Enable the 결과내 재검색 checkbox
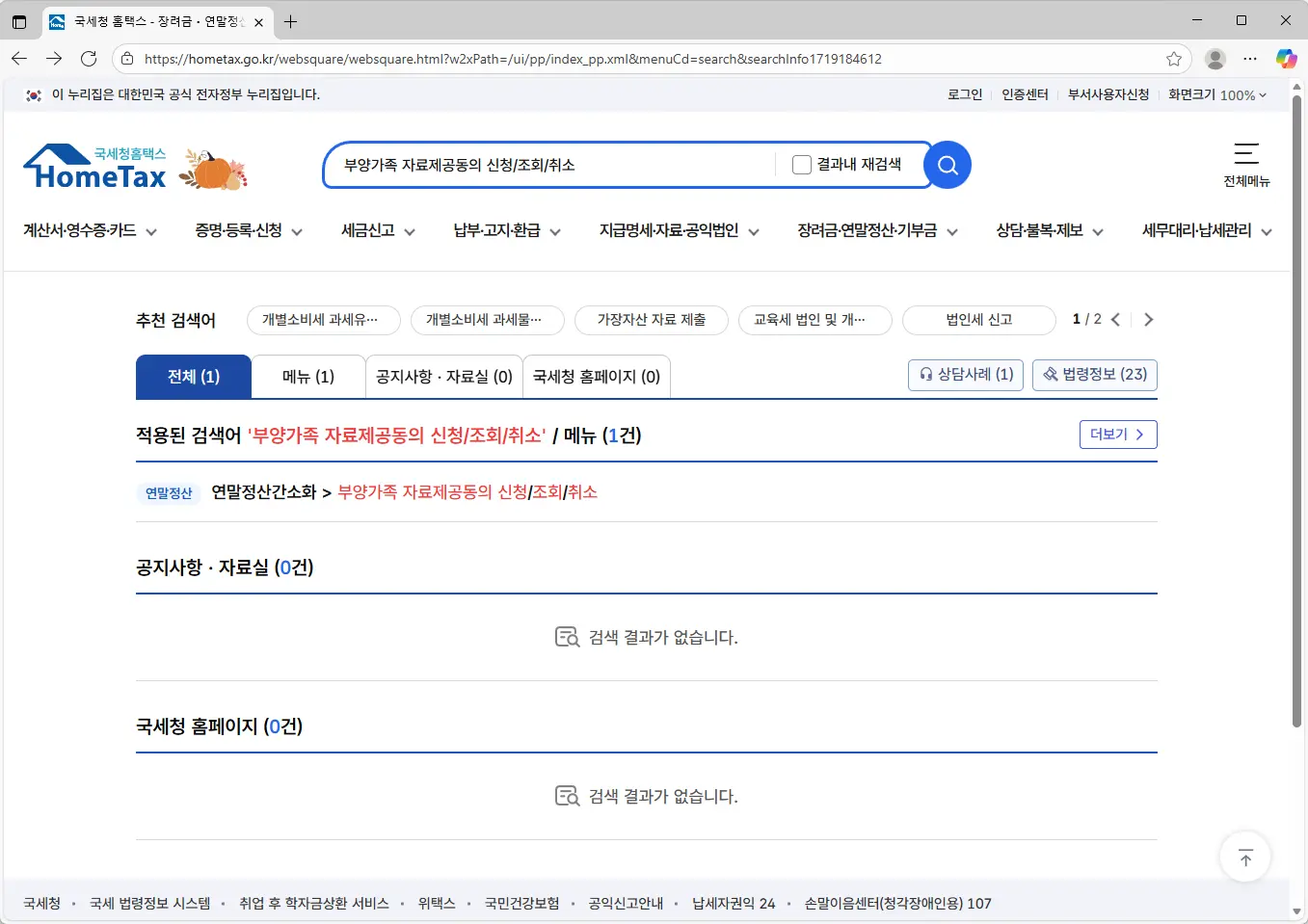1308x924 pixels. click(801, 164)
